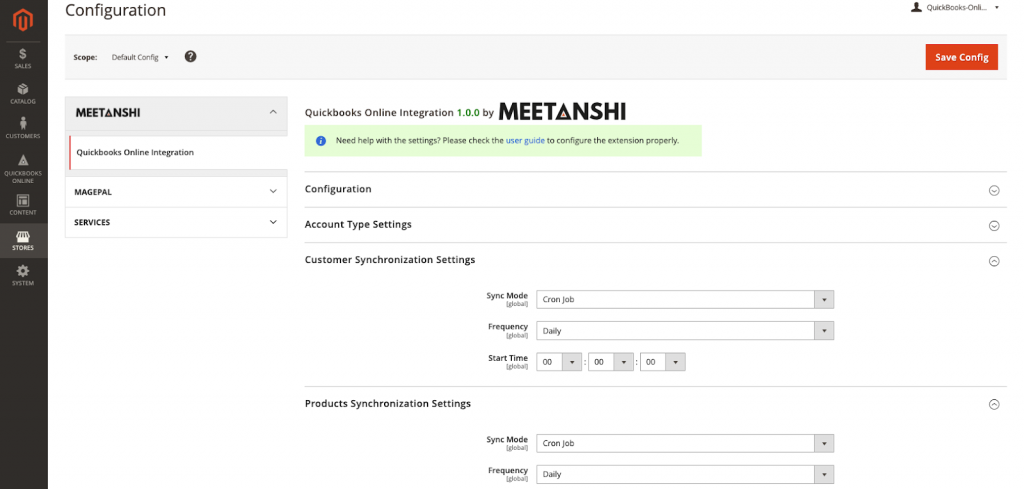1024x489 pixels.
Task: Click the scope help question mark icon
Action: click(190, 57)
